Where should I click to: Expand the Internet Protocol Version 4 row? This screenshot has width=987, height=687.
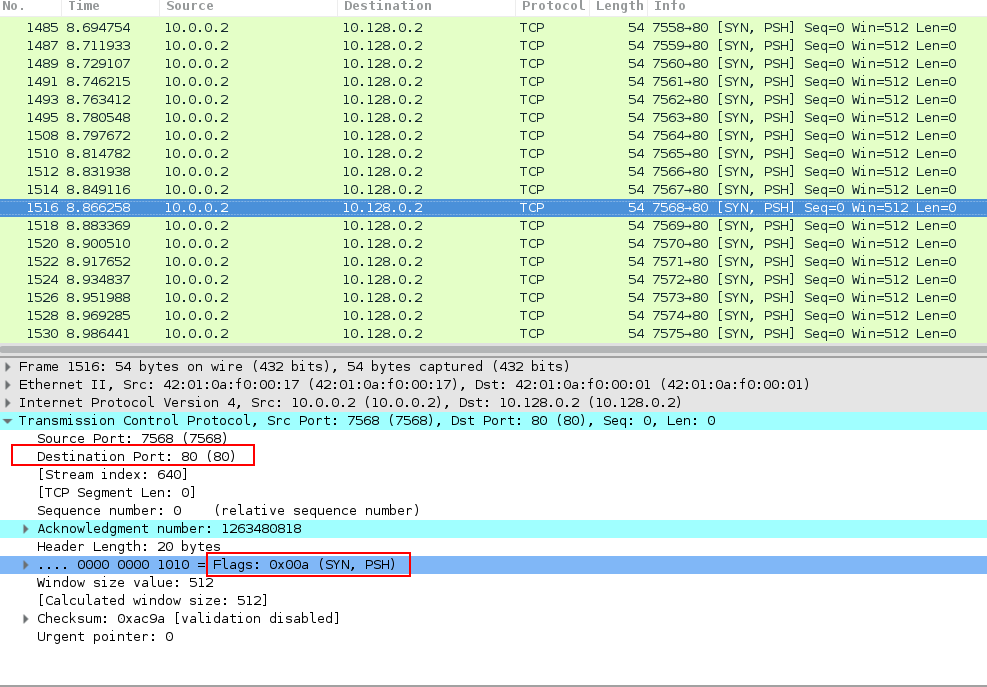click(8, 402)
